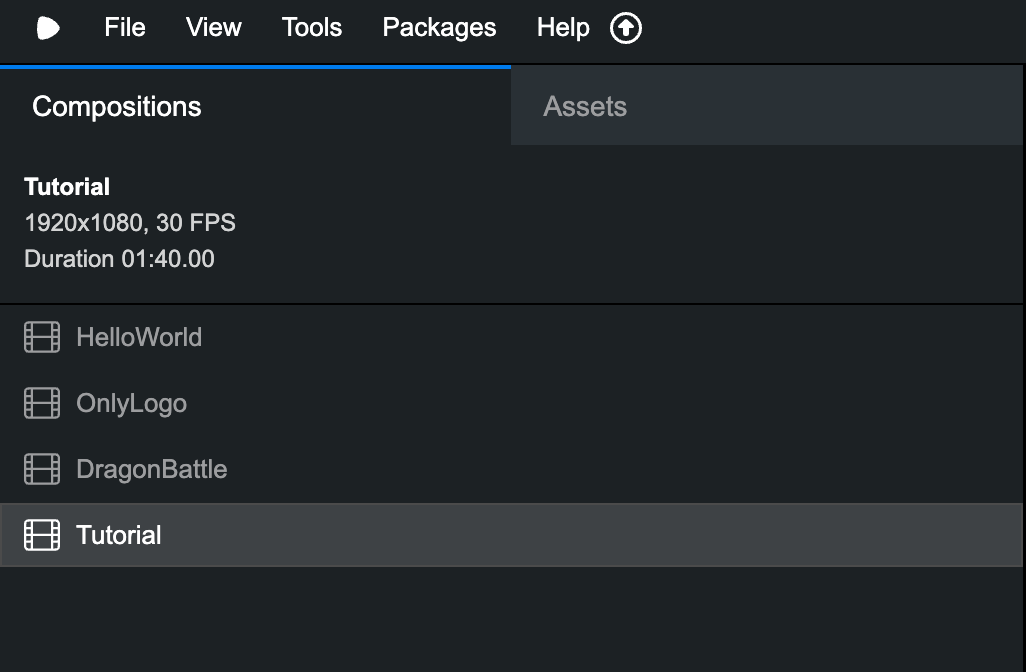Click the film icon beside HelloWorld
Image resolution: width=1026 pixels, height=672 pixels.
click(42, 337)
